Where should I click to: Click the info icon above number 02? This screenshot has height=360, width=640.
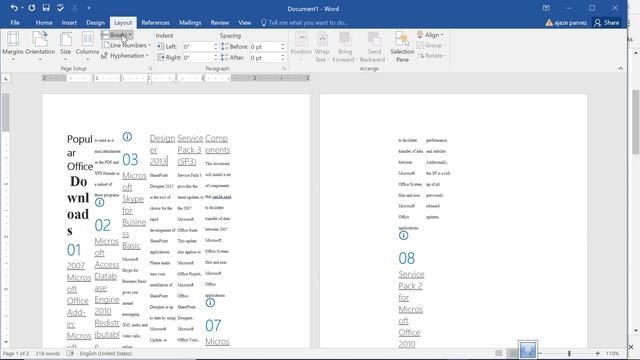point(99,202)
